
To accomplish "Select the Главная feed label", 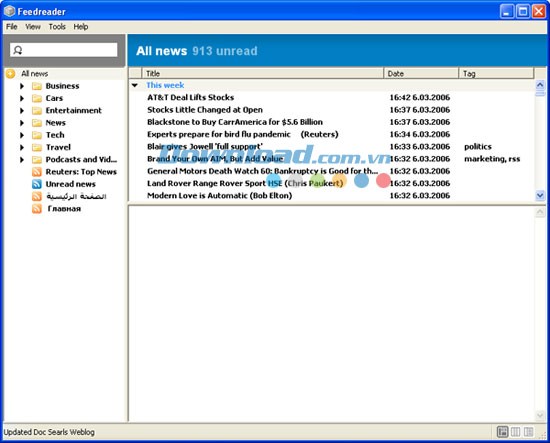I will (x=64, y=209).
